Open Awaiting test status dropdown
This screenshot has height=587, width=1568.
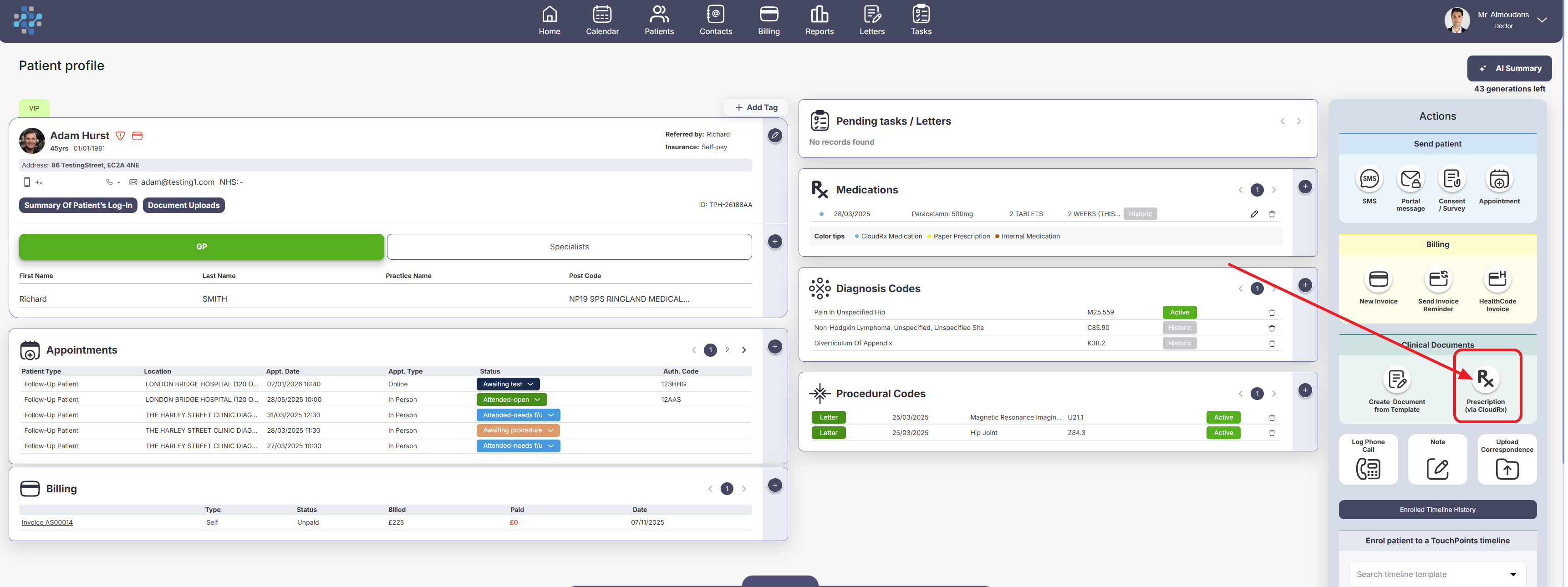point(508,385)
